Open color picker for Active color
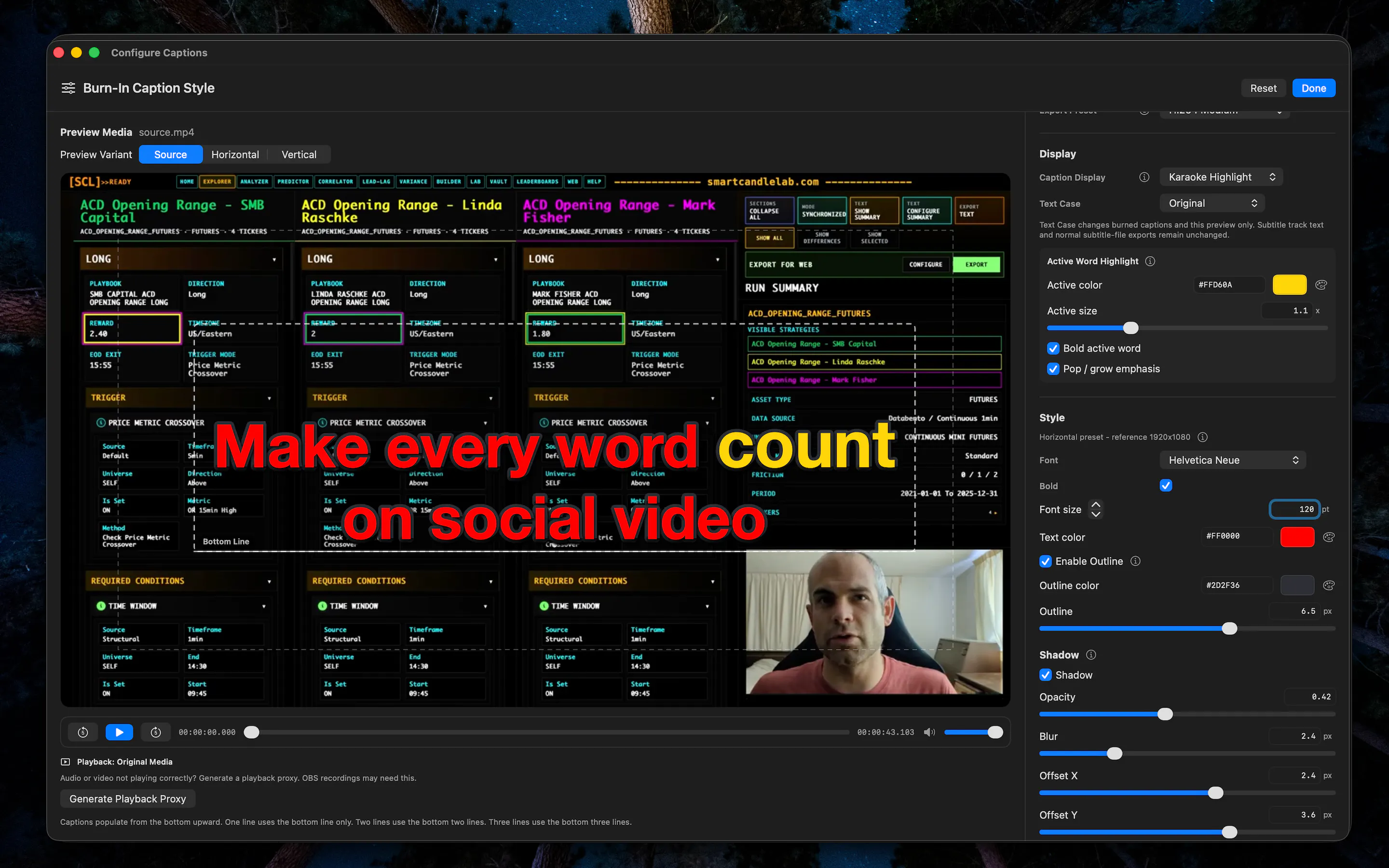 pyautogui.click(x=1321, y=285)
